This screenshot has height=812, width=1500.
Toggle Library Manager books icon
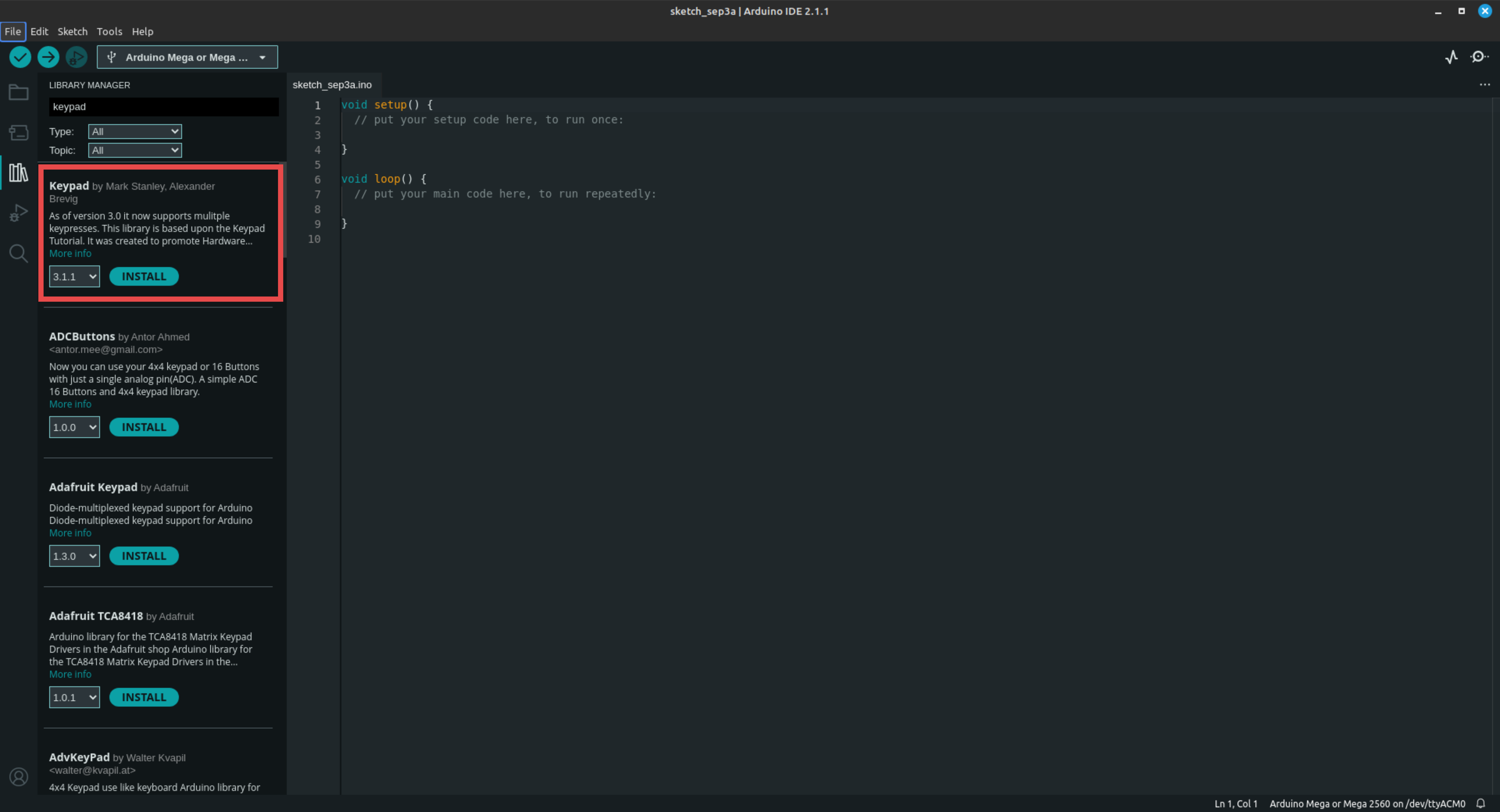tap(19, 172)
